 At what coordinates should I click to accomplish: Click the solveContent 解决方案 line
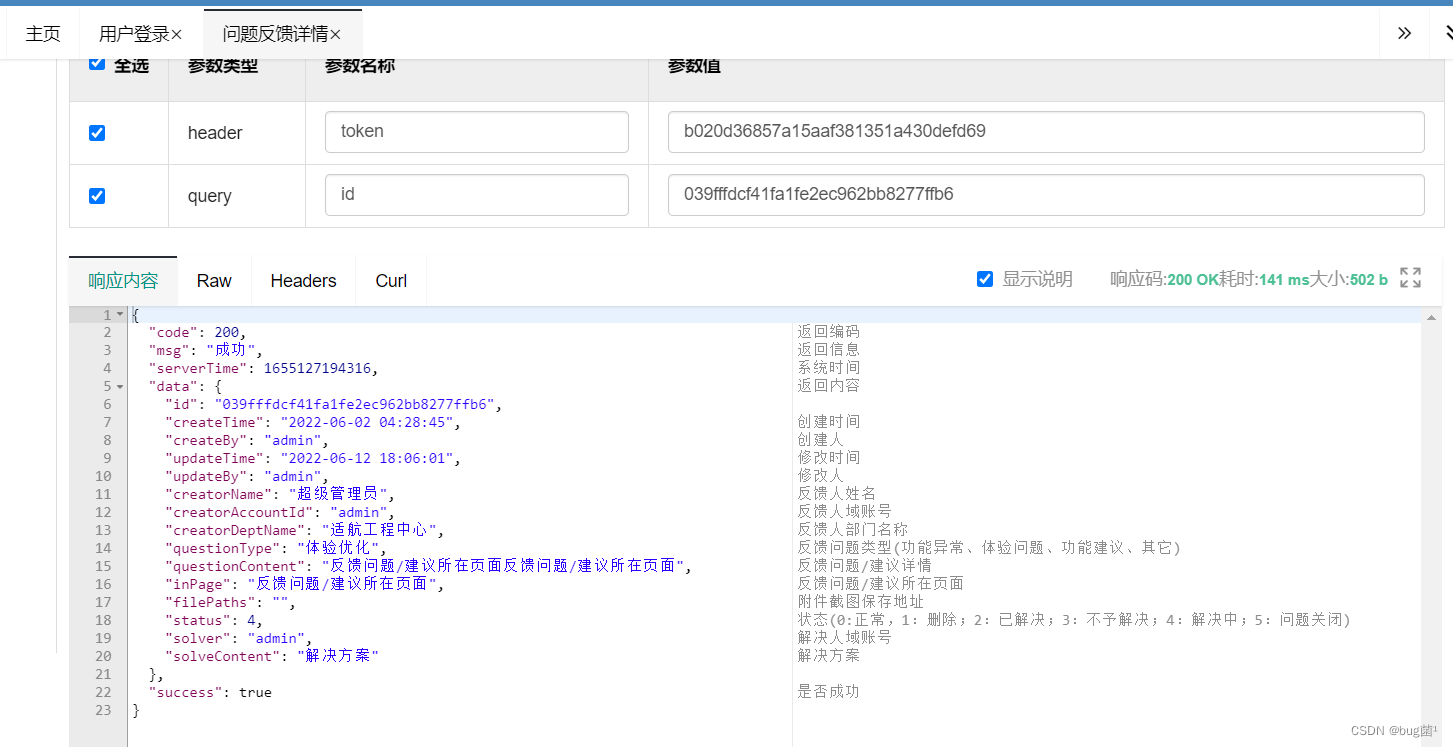tap(272, 657)
